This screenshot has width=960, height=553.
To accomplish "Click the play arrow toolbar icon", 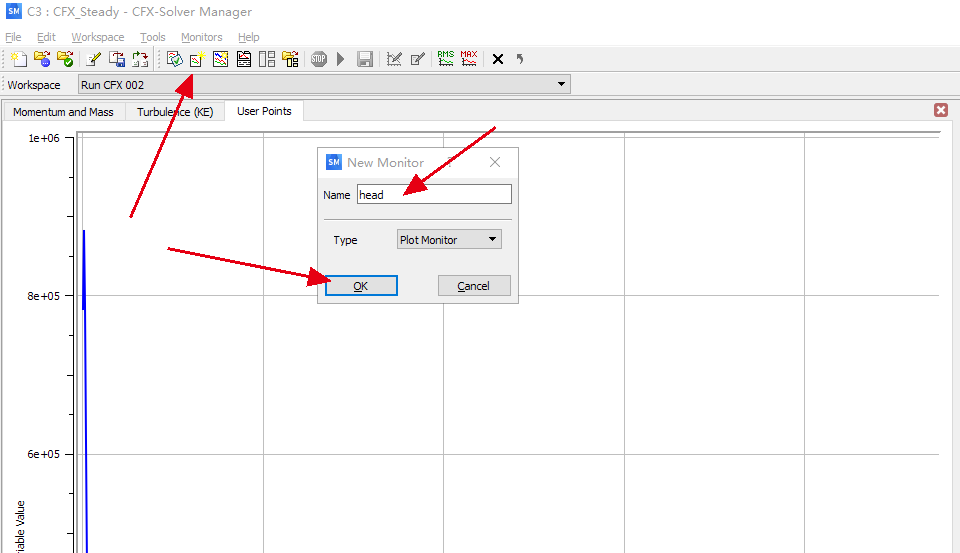I will click(x=341, y=59).
